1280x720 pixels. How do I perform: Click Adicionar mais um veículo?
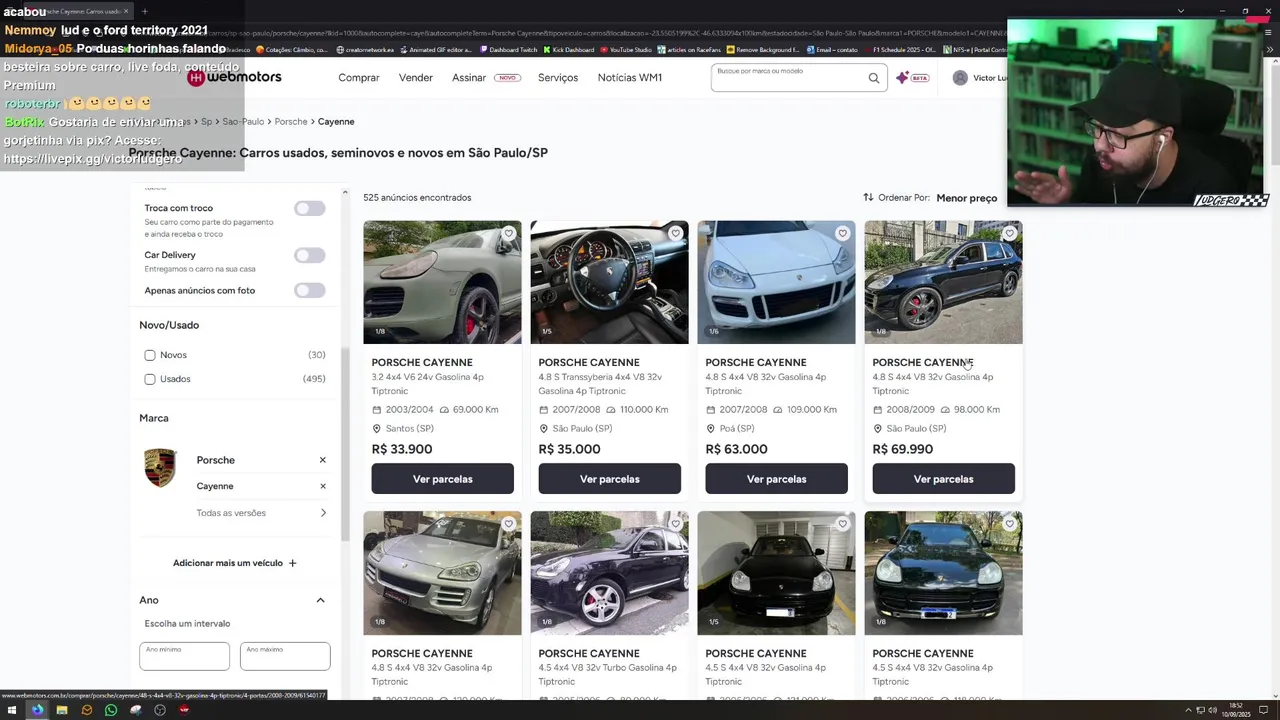[x=235, y=563]
